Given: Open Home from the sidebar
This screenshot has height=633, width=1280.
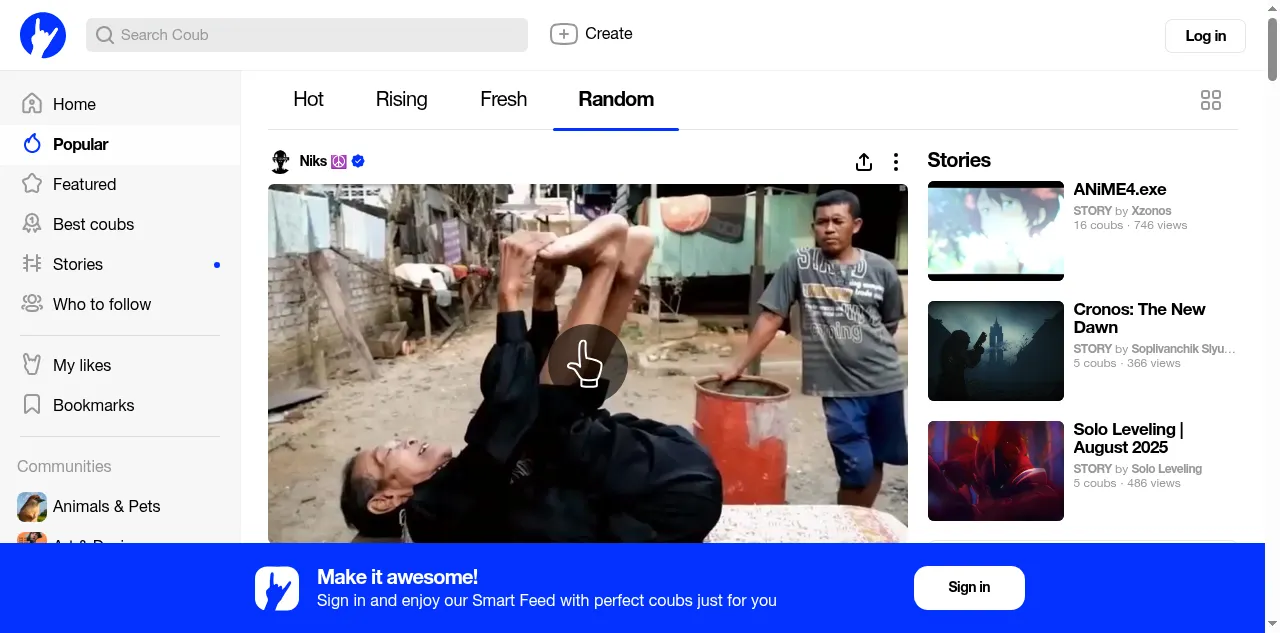Looking at the screenshot, I should pyautogui.click(x=74, y=104).
